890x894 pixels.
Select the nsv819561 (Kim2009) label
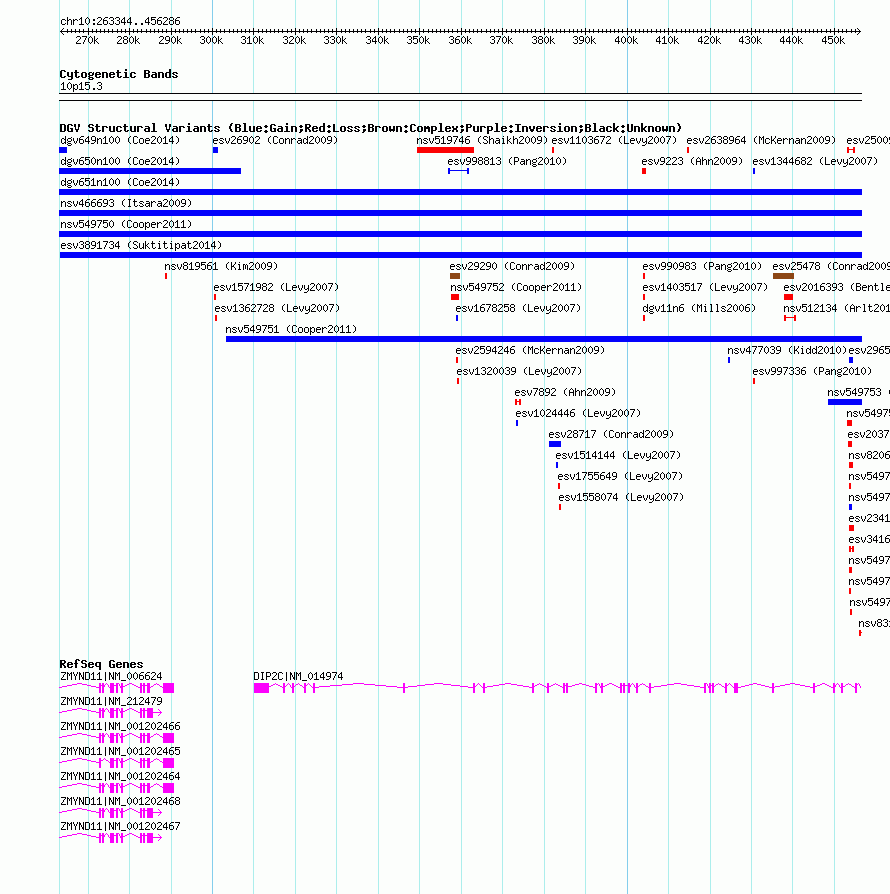[x=221, y=266]
